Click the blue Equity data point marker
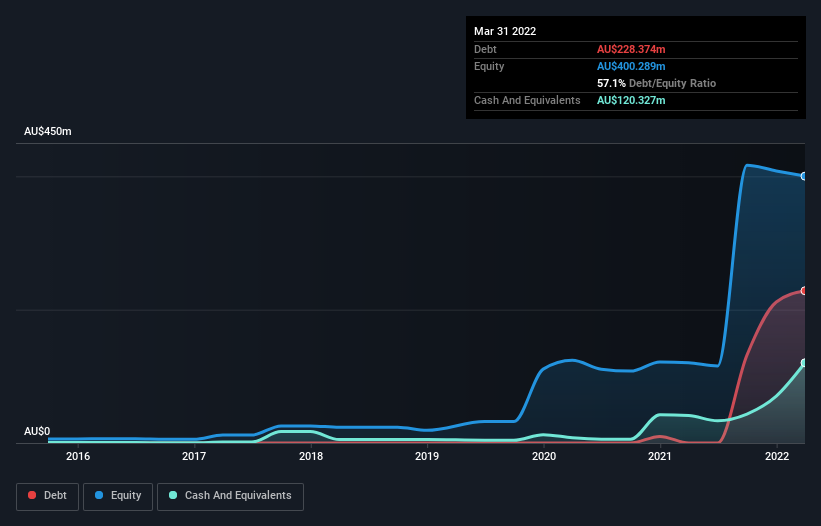Screen dimensions: 821x526 [x=804, y=176]
